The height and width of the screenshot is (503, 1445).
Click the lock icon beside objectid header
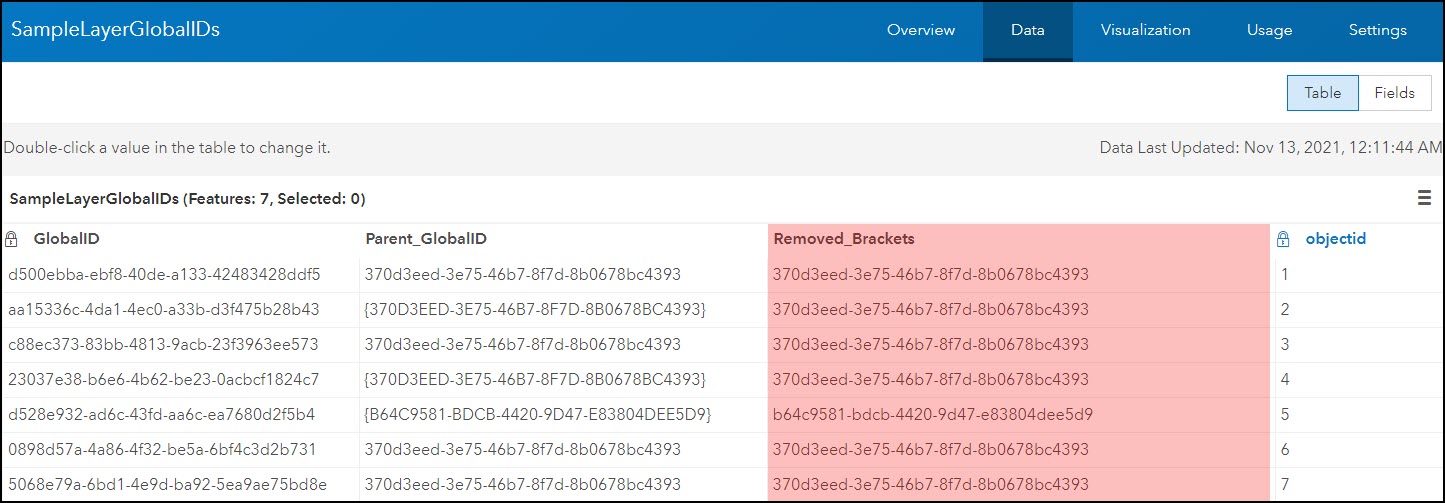(x=1283, y=239)
